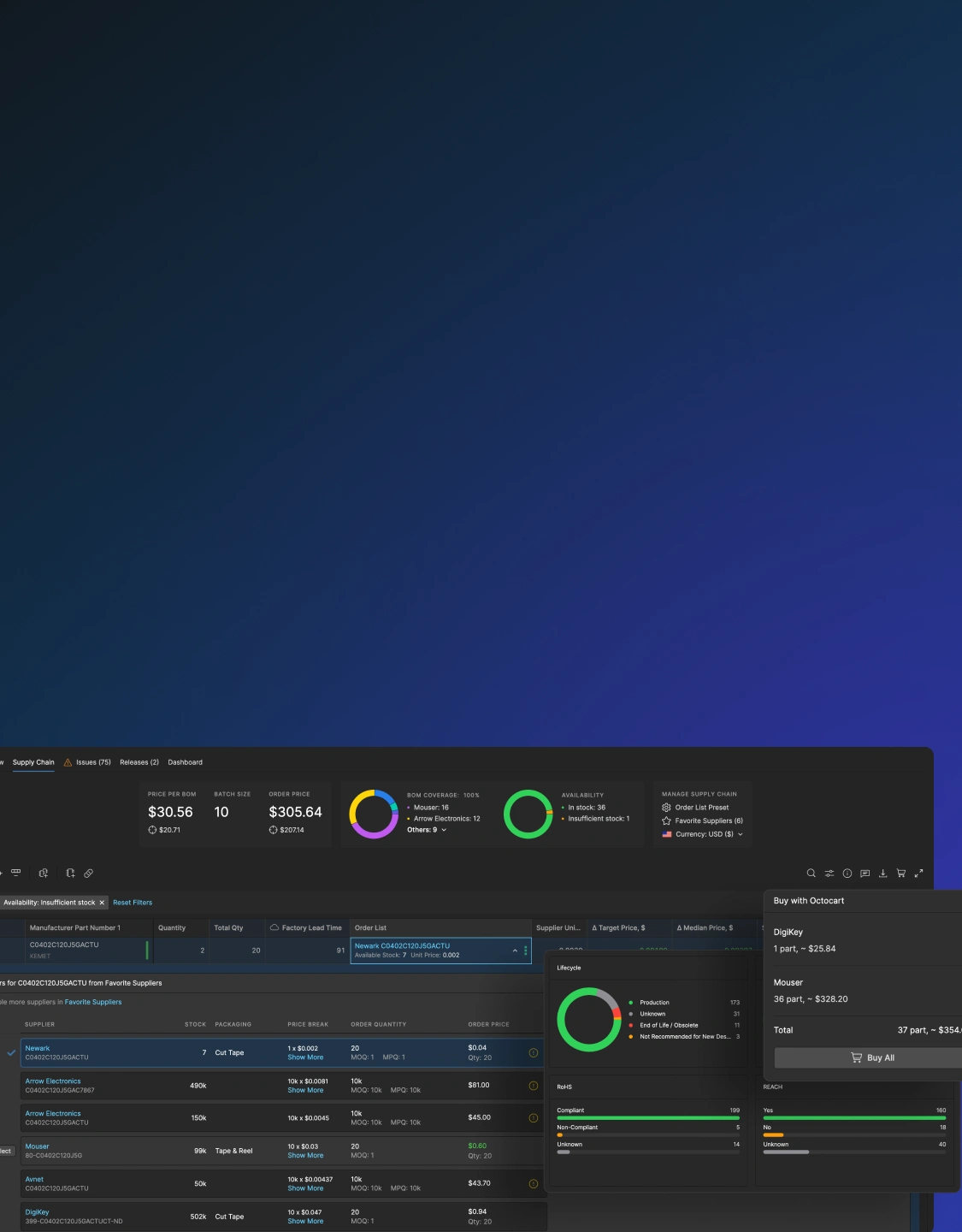Collapse the Newark order list chevron
The width and height of the screenshot is (962, 1232).
515,951
